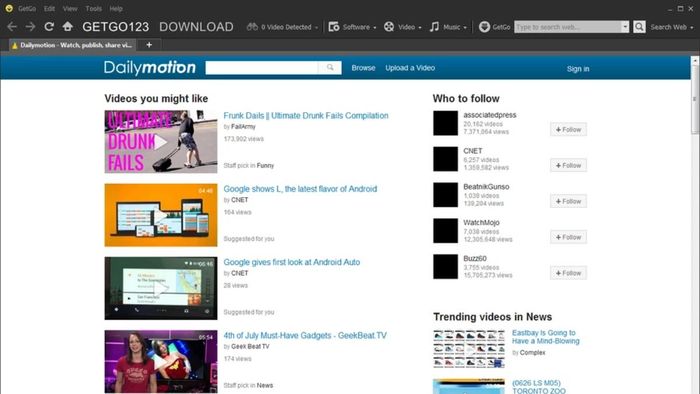Open the Tools menu

pyautogui.click(x=93, y=8)
